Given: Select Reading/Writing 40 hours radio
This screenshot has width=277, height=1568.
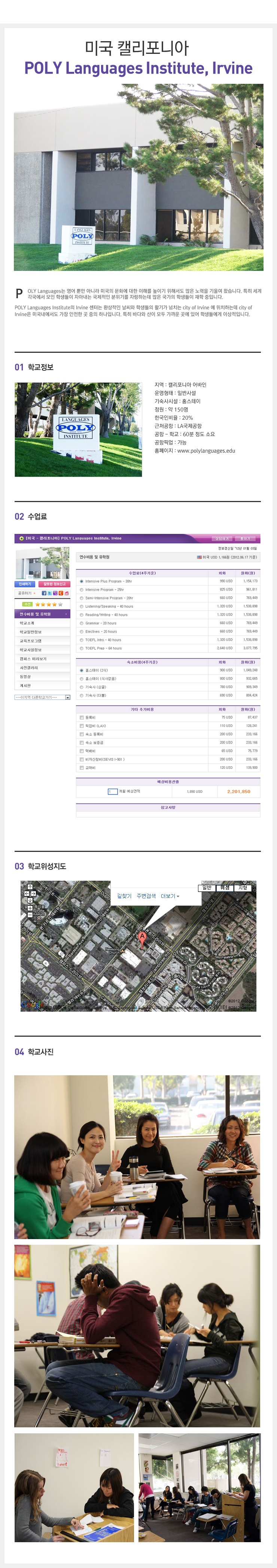Looking at the screenshot, I should 82,615.
